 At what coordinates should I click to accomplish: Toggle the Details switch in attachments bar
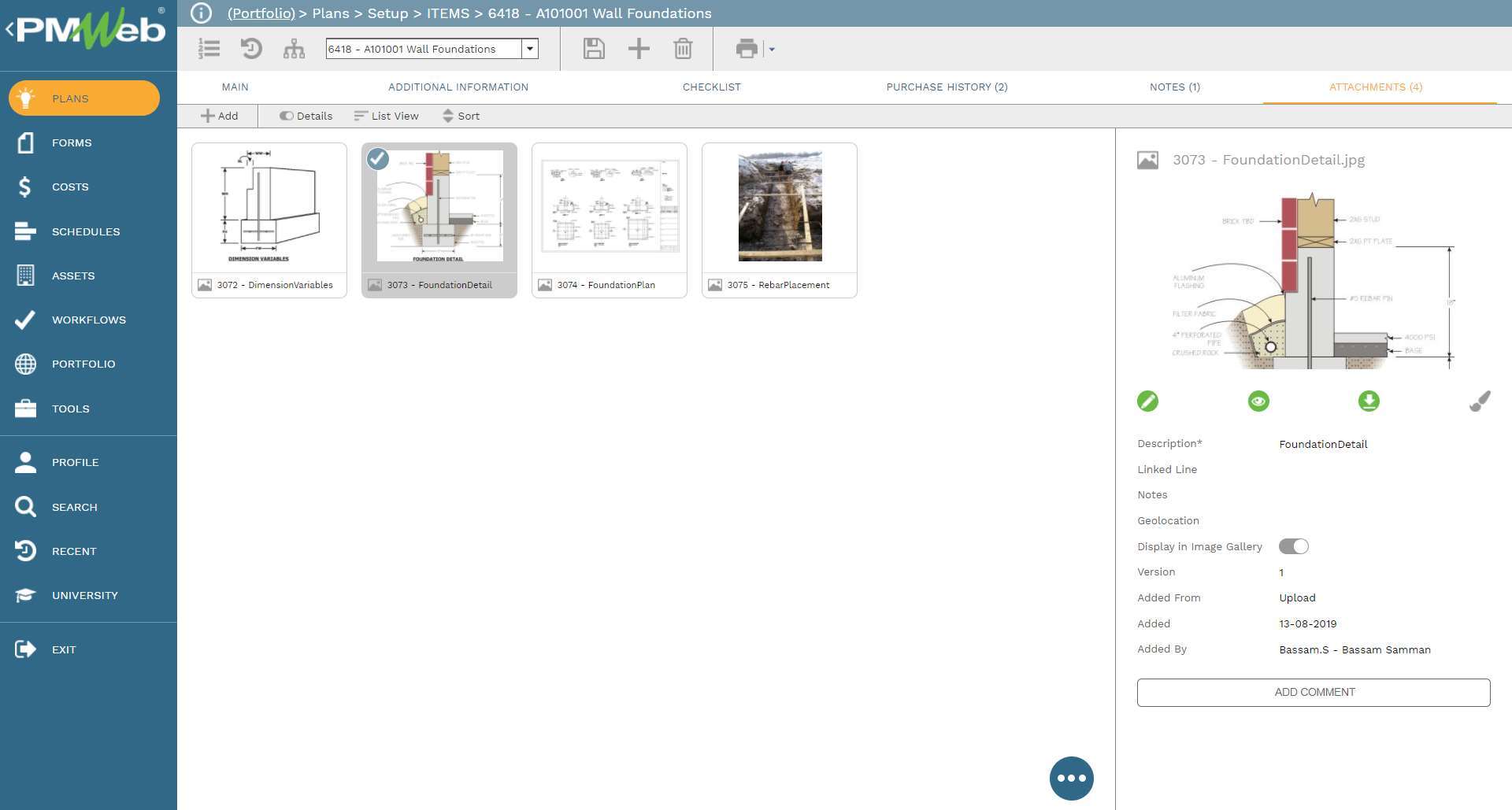click(x=287, y=116)
